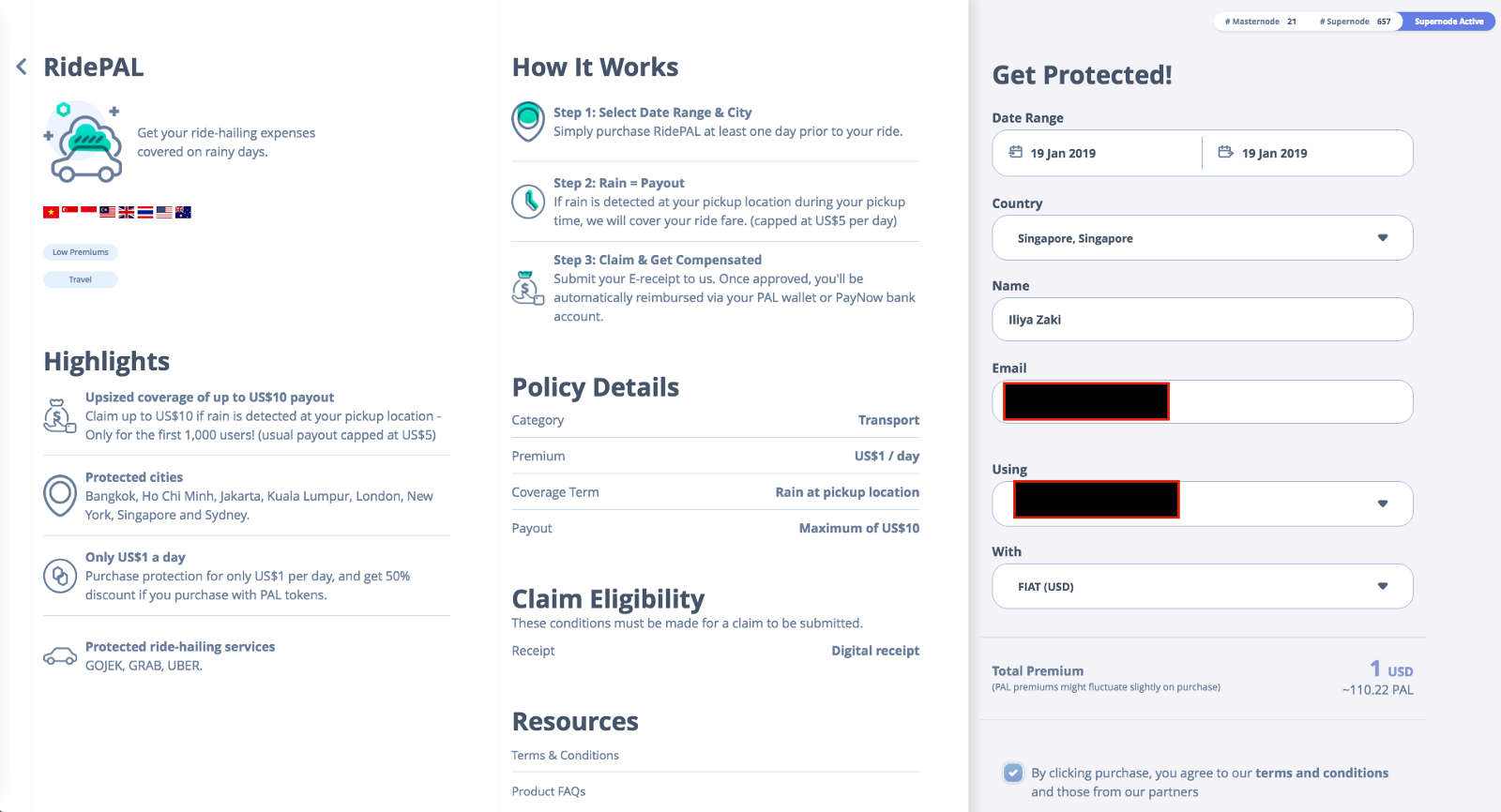Click the start date calendar icon
This screenshot has width=1501, height=812.
point(1015,152)
